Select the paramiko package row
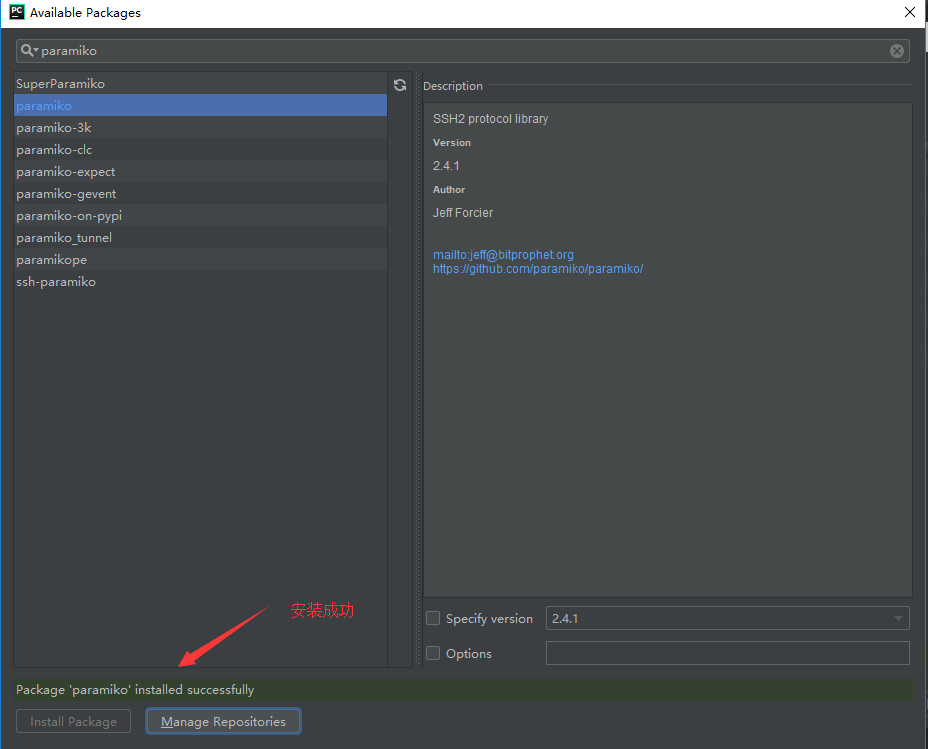Screen dimensions: 928x749 click(x=200, y=105)
